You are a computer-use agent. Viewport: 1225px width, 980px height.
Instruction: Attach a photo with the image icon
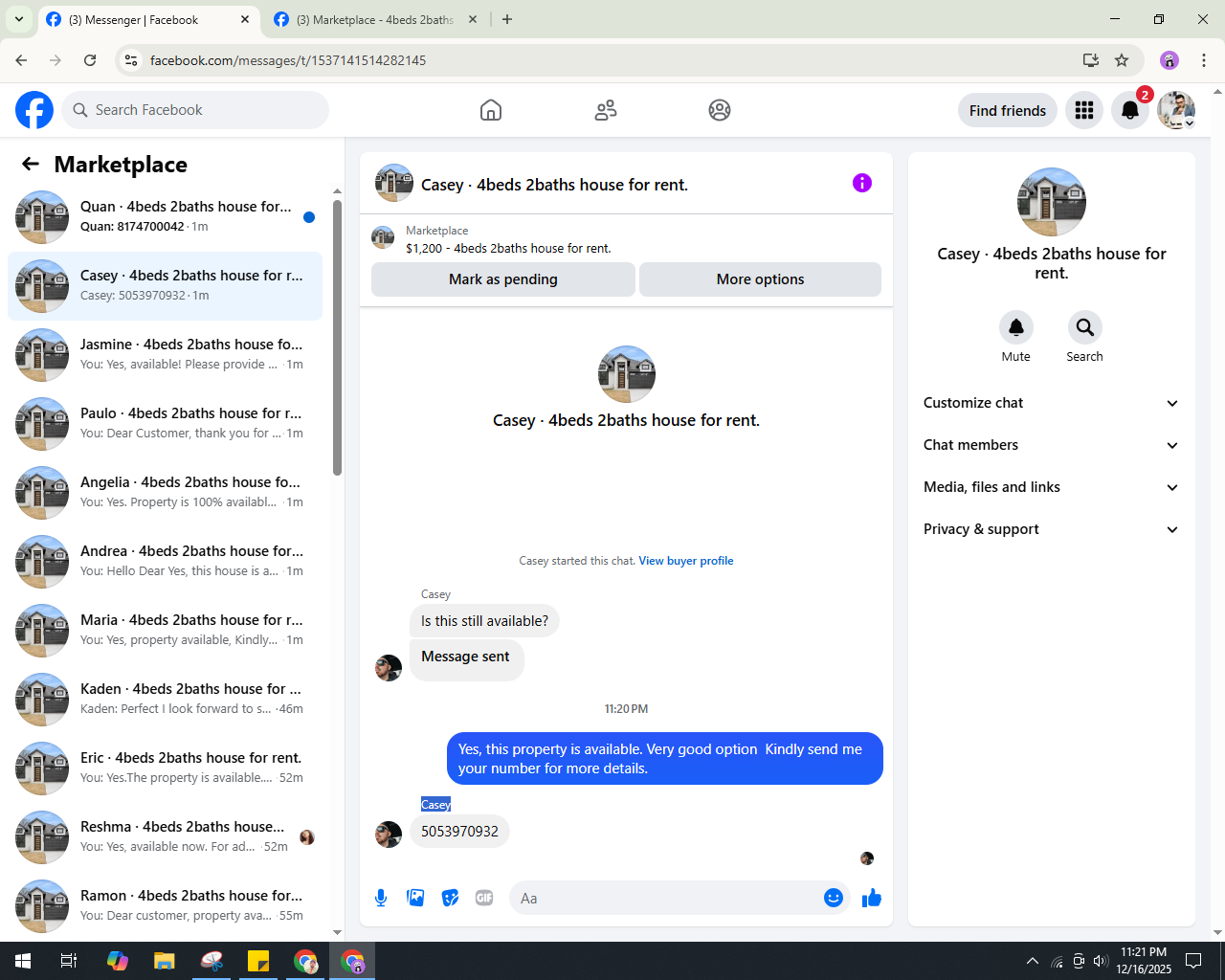[415, 898]
